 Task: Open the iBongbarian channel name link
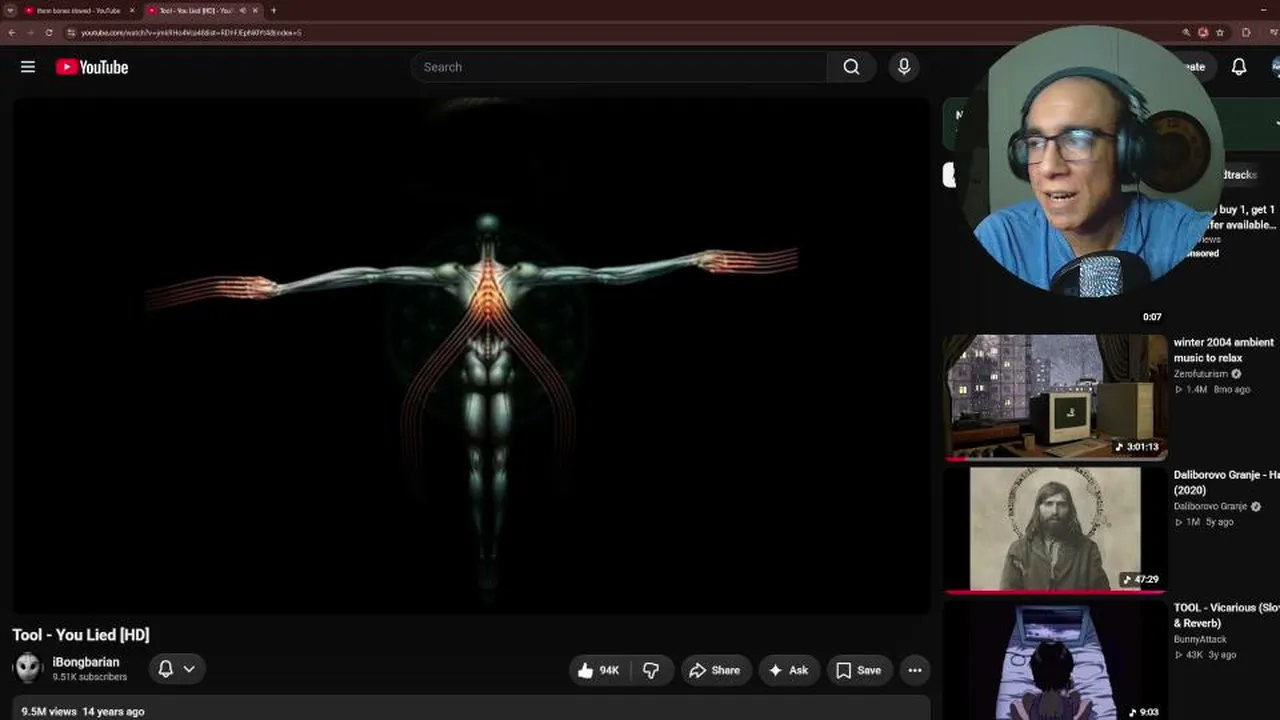pos(86,662)
